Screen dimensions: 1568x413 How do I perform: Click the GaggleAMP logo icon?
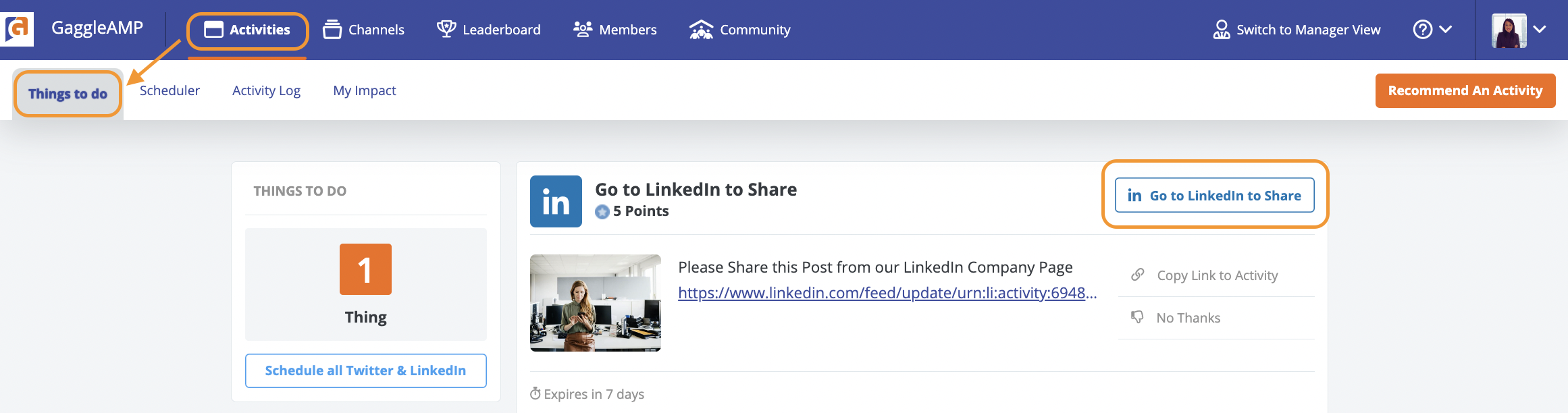(x=17, y=29)
